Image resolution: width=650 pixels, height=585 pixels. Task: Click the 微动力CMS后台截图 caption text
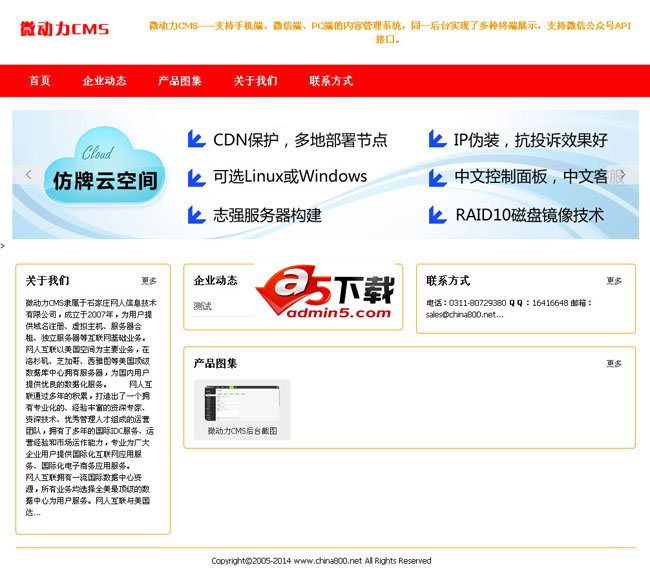click(x=243, y=431)
